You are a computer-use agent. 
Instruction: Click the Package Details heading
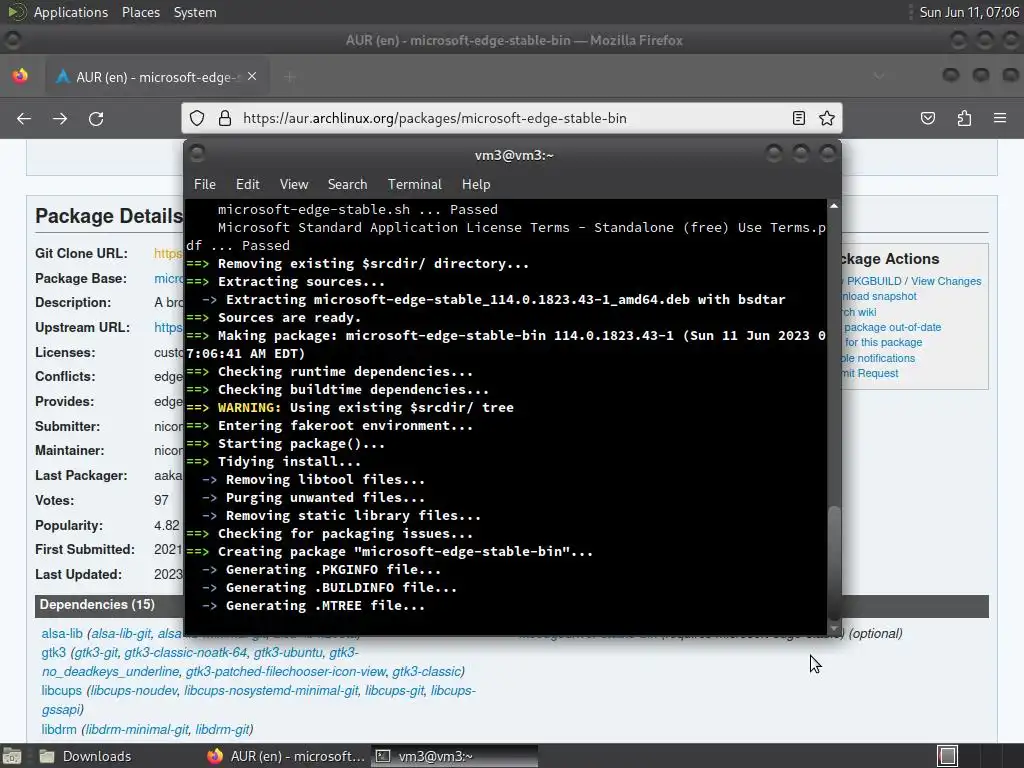[109, 216]
